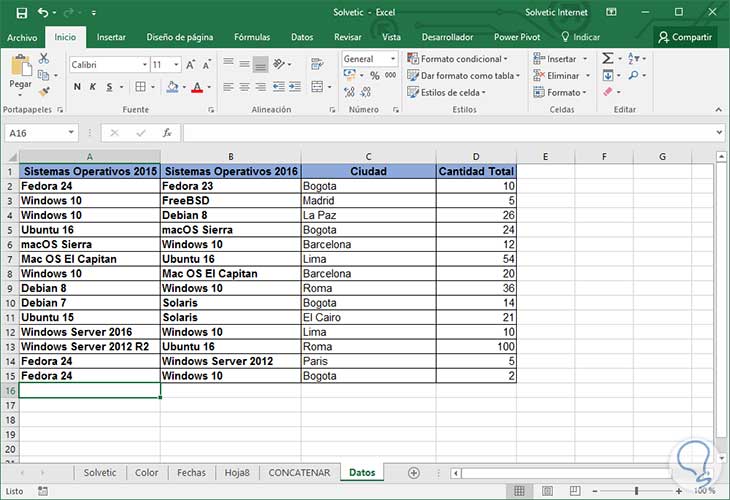Click the Find magnifier icon
The height and width of the screenshot is (500, 730).
[633, 75]
